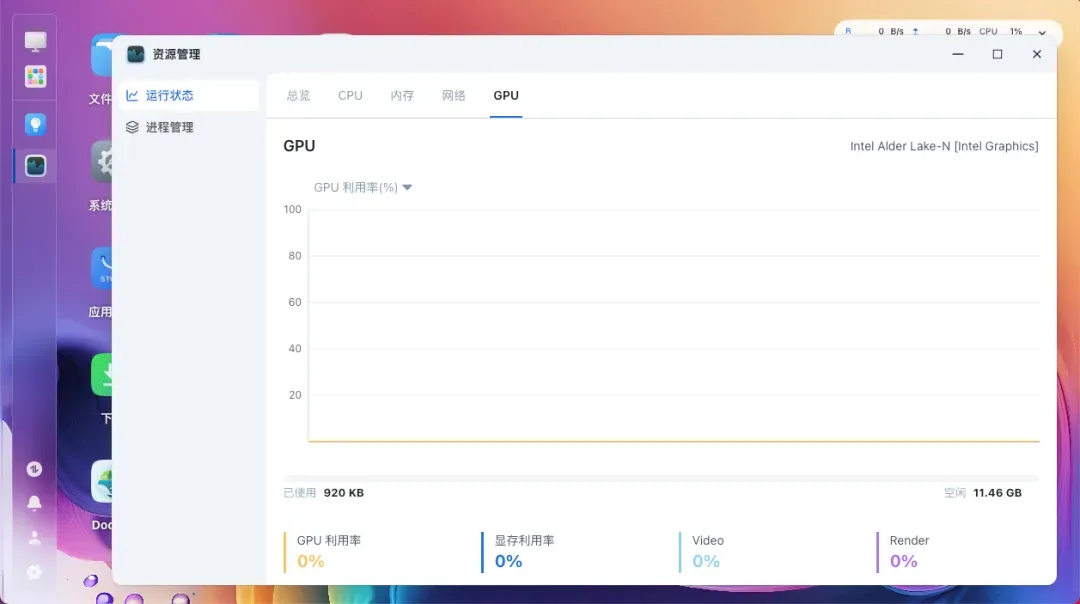Open the notification bell in dock

[x=35, y=503]
